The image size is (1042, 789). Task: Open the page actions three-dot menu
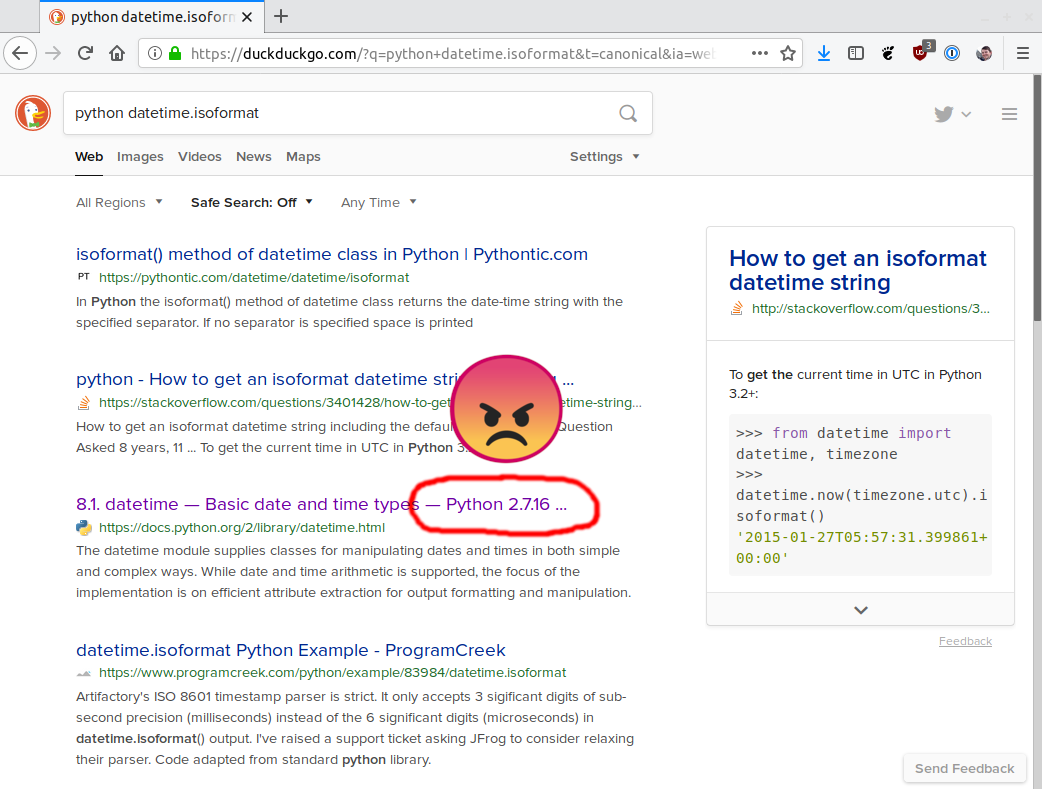click(x=760, y=53)
